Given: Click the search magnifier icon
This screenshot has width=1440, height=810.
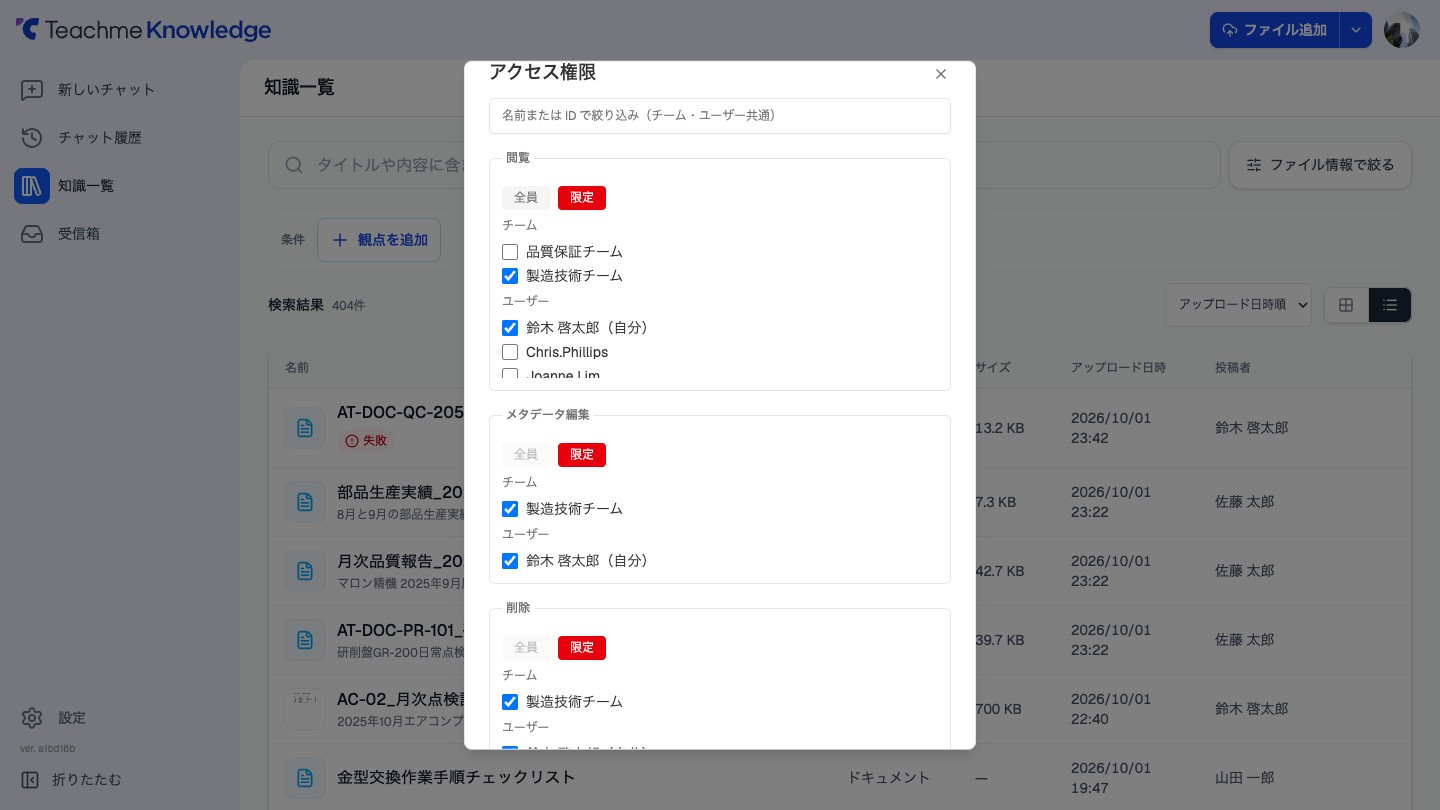Looking at the screenshot, I should pyautogui.click(x=294, y=165).
